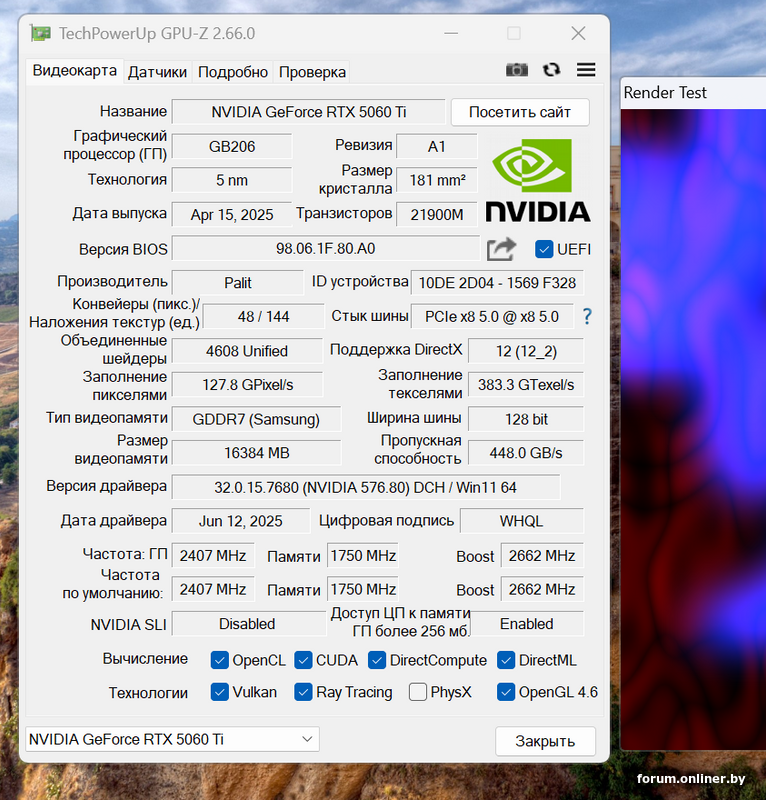Toggle the CUDA checkbox
This screenshot has width=766, height=800.
point(303,660)
